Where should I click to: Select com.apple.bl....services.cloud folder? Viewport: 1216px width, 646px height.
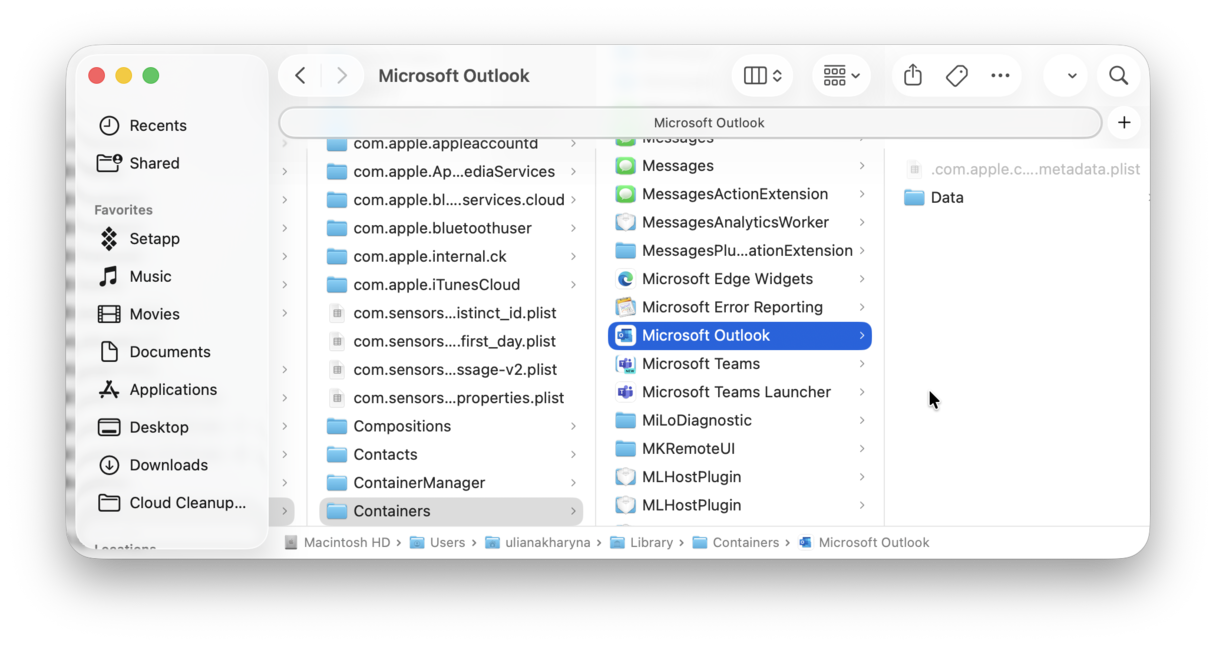452,200
